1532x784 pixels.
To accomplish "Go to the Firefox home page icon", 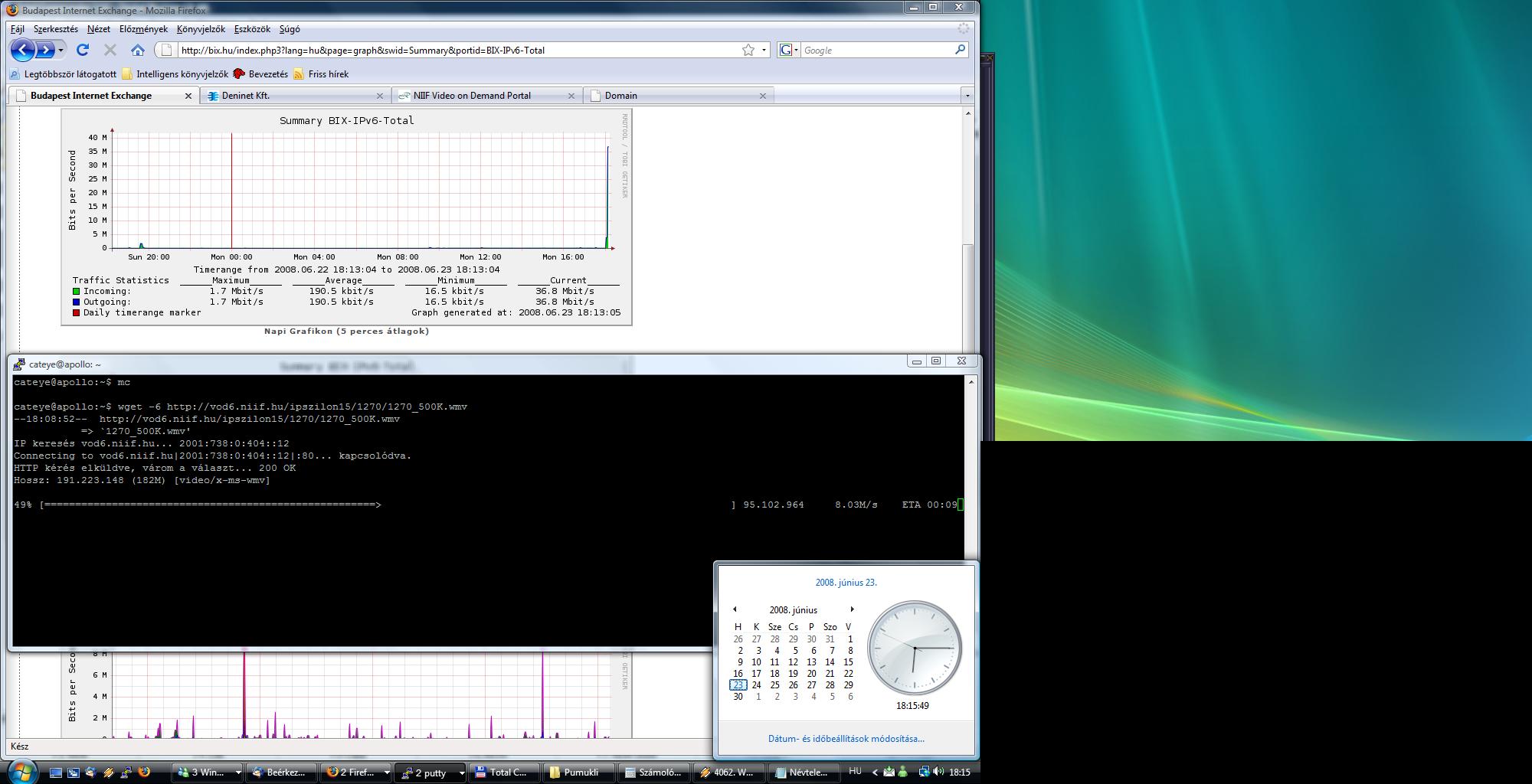I will tap(138, 50).
